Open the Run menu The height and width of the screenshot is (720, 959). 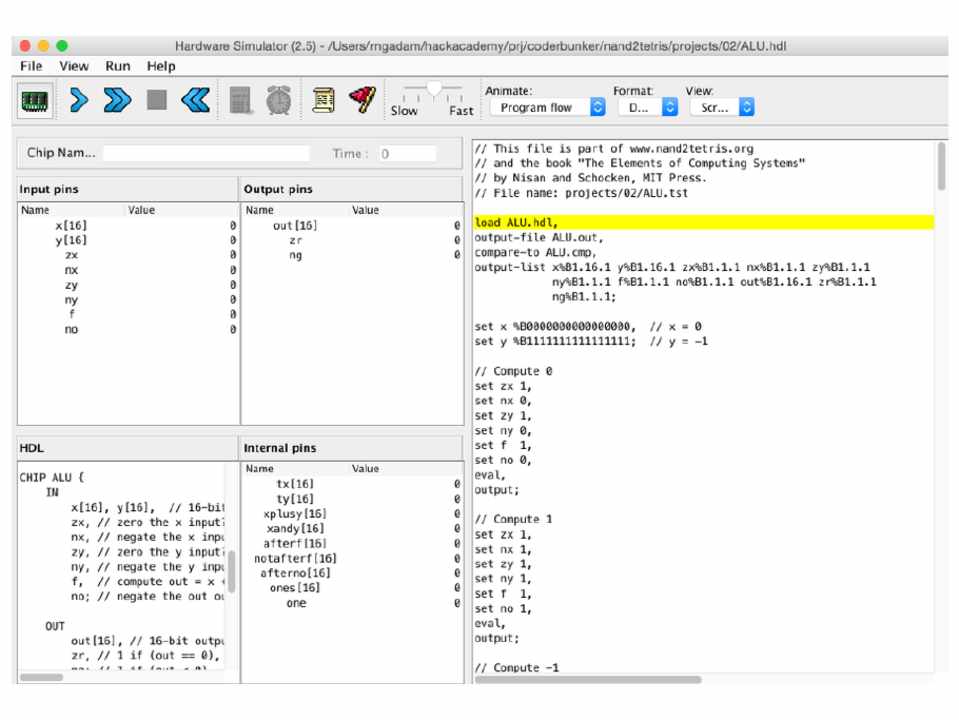tap(117, 66)
